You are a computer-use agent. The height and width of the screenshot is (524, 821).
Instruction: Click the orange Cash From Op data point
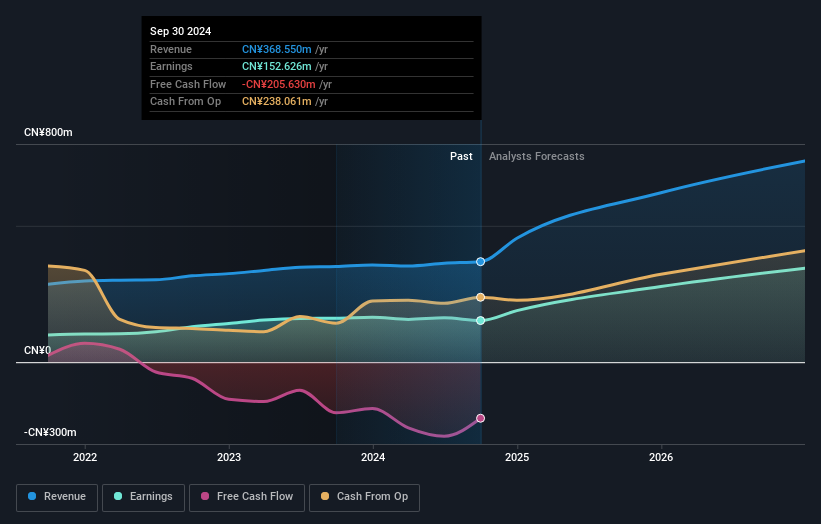(x=480, y=297)
